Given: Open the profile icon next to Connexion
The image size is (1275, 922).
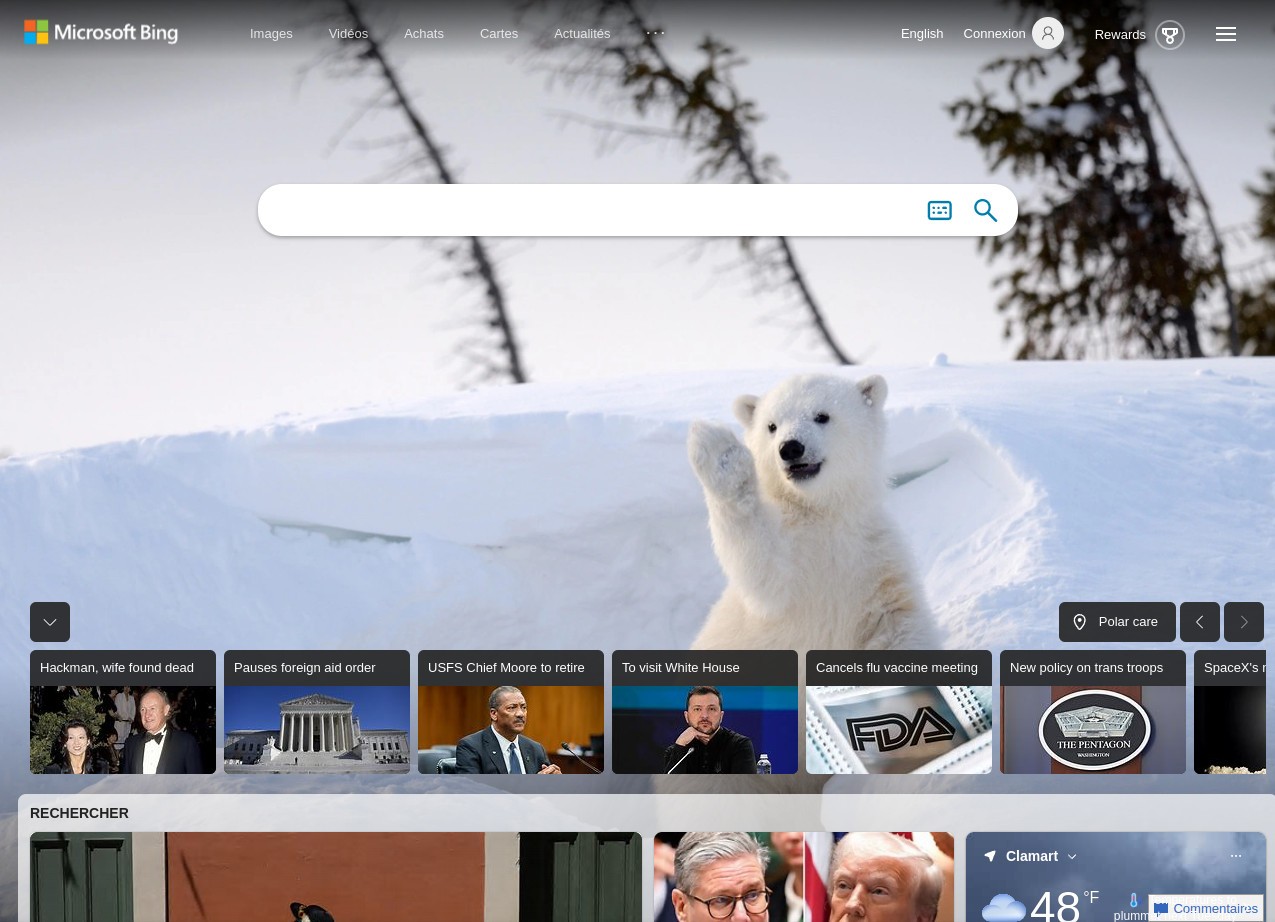Looking at the screenshot, I should 1047,33.
